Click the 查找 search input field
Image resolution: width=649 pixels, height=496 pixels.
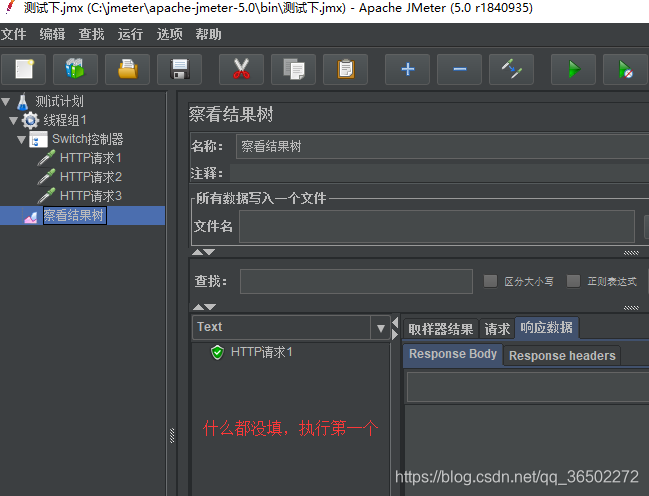(356, 282)
